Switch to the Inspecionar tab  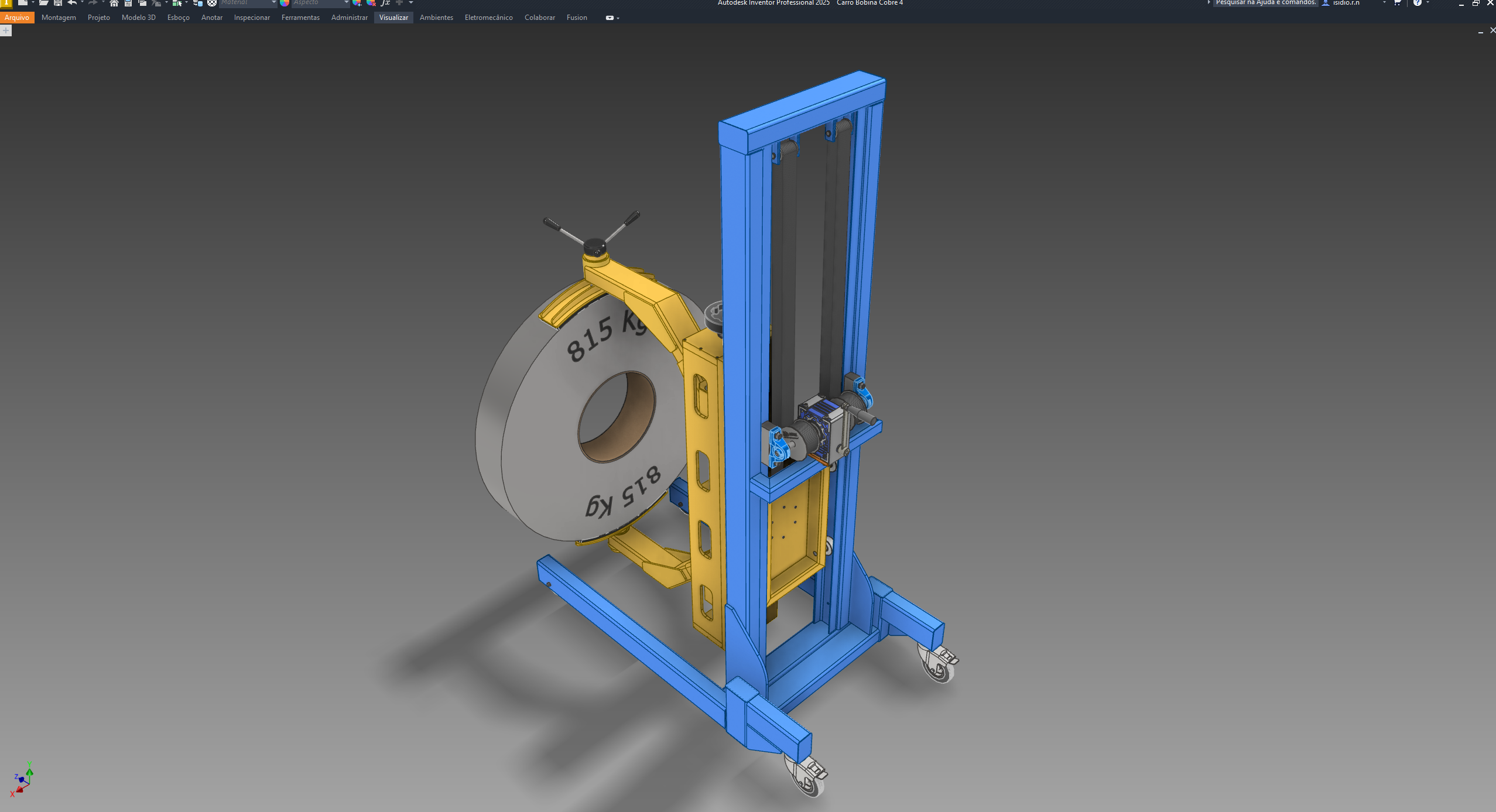tap(252, 18)
